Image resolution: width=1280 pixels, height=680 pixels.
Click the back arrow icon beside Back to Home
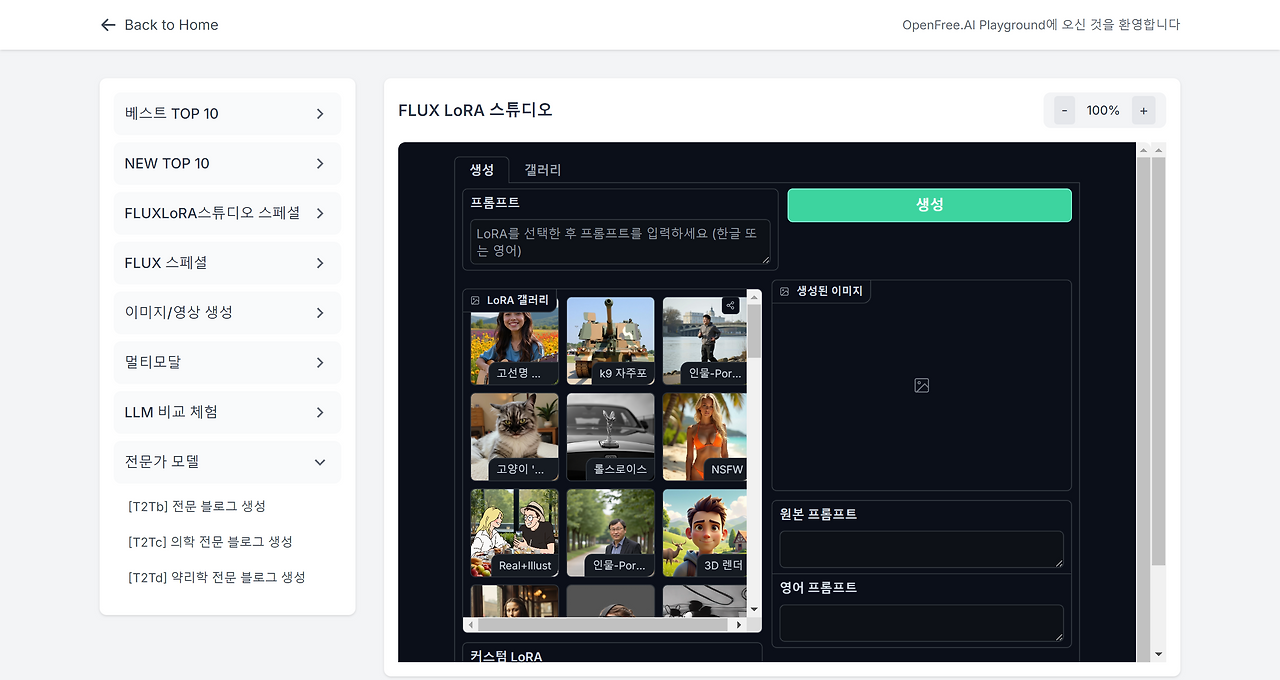108,25
